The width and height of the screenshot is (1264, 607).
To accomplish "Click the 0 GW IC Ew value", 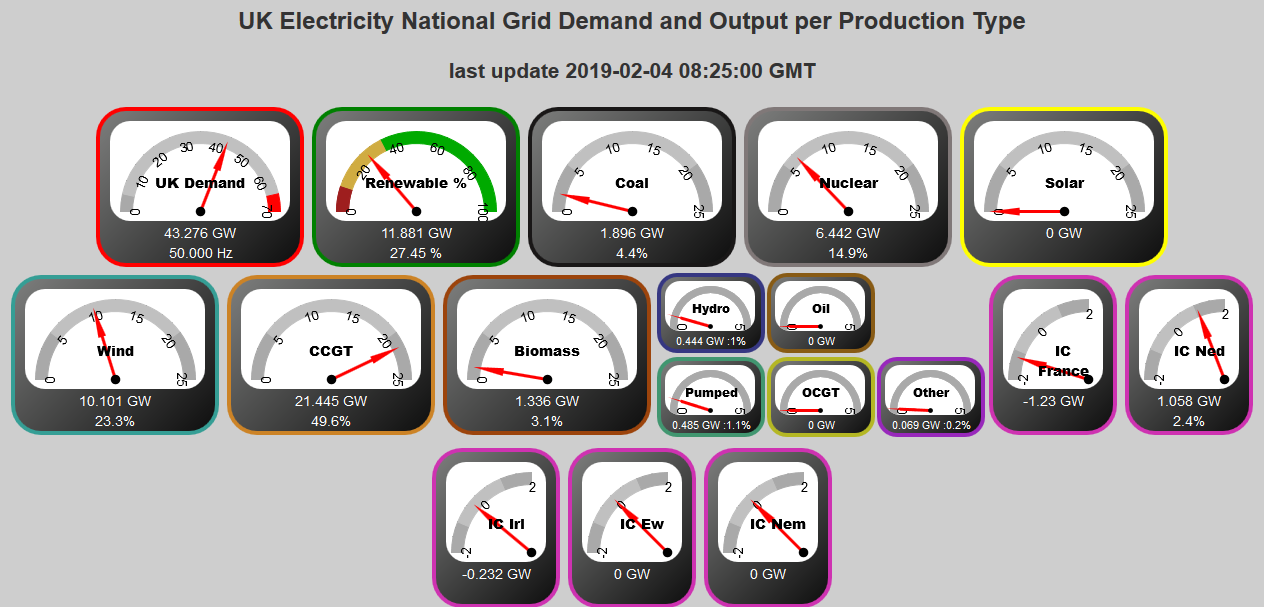I will click(x=632, y=574).
